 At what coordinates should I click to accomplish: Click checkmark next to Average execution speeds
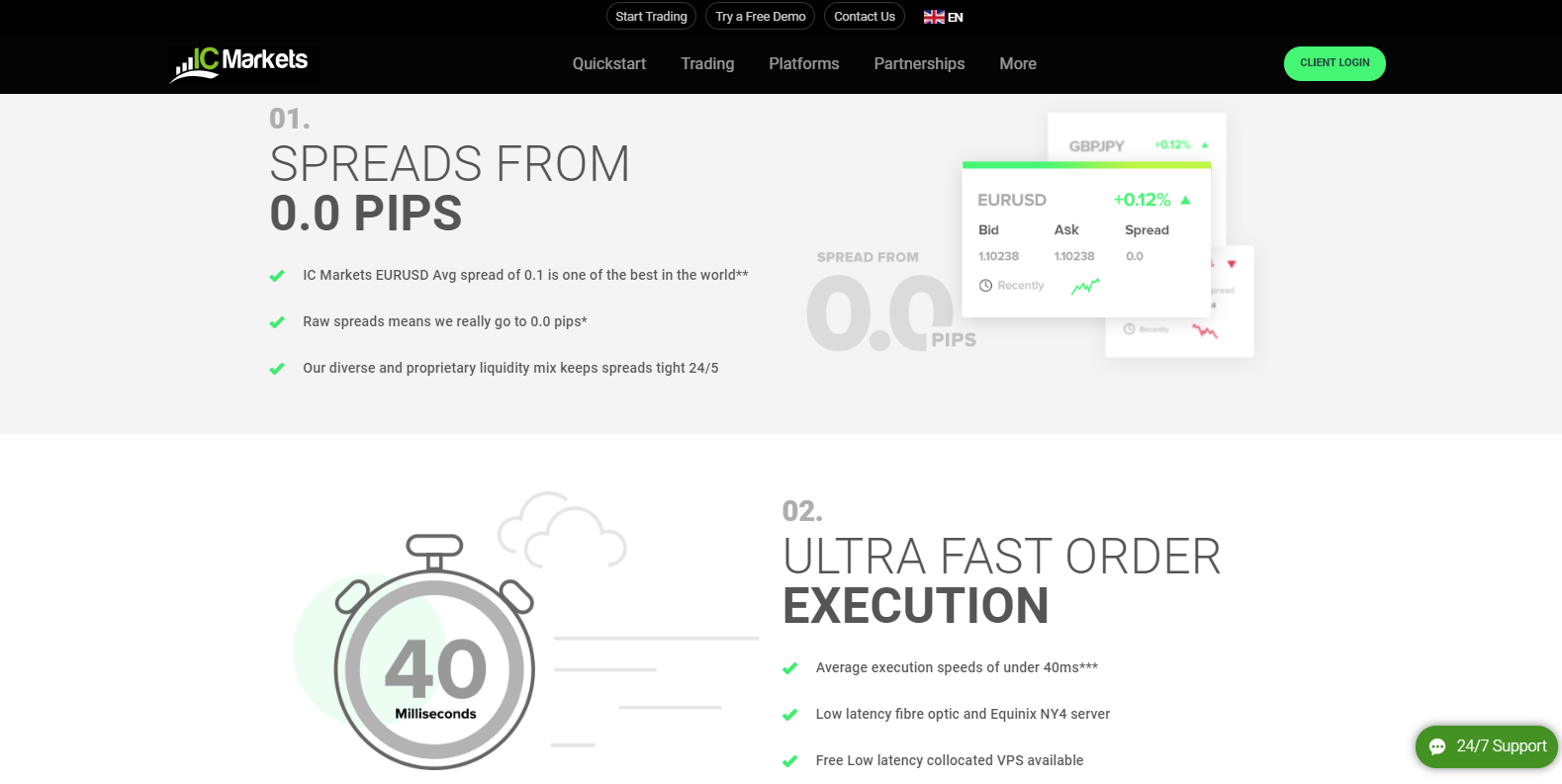point(789,668)
